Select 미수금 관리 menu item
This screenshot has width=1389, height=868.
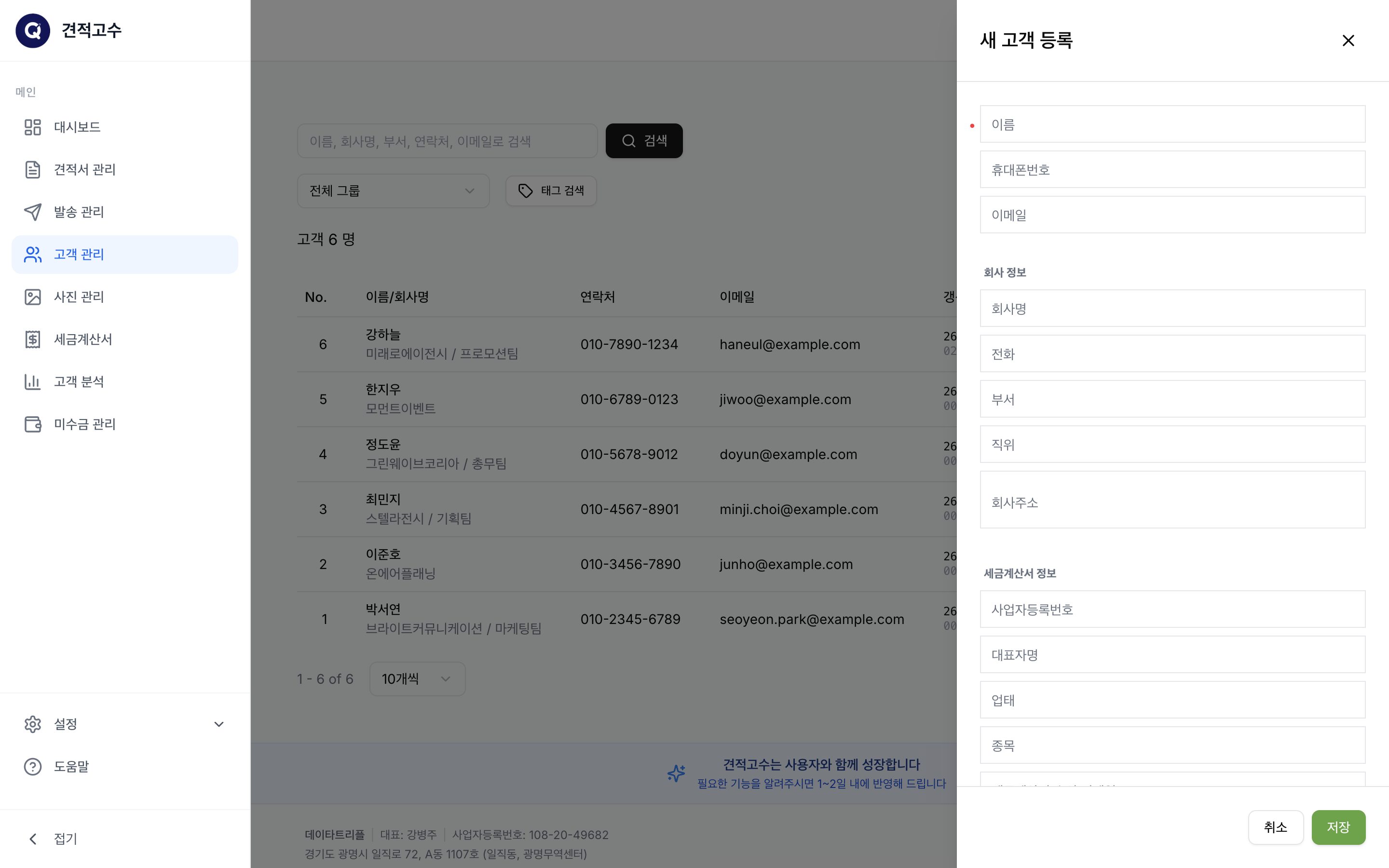pos(124,424)
